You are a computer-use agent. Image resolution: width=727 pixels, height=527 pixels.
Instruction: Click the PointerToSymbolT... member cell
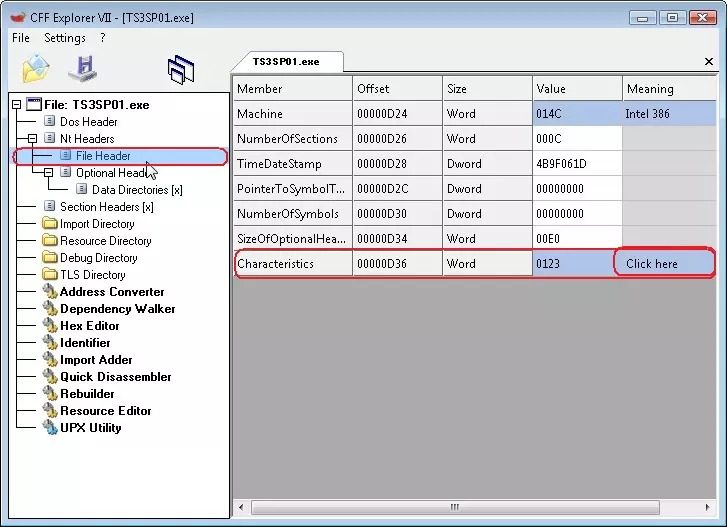point(293,189)
